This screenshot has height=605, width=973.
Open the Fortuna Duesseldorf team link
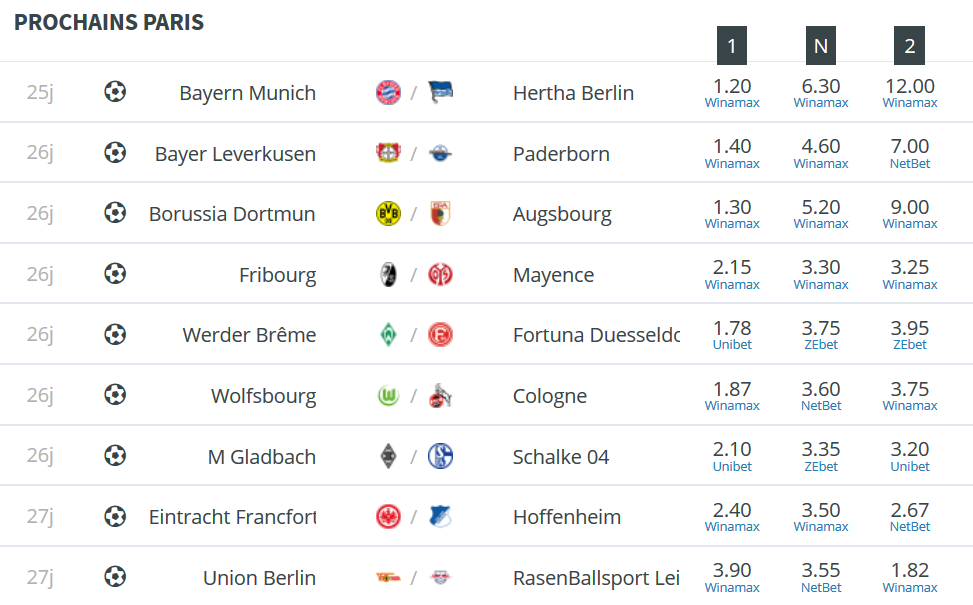[596, 335]
